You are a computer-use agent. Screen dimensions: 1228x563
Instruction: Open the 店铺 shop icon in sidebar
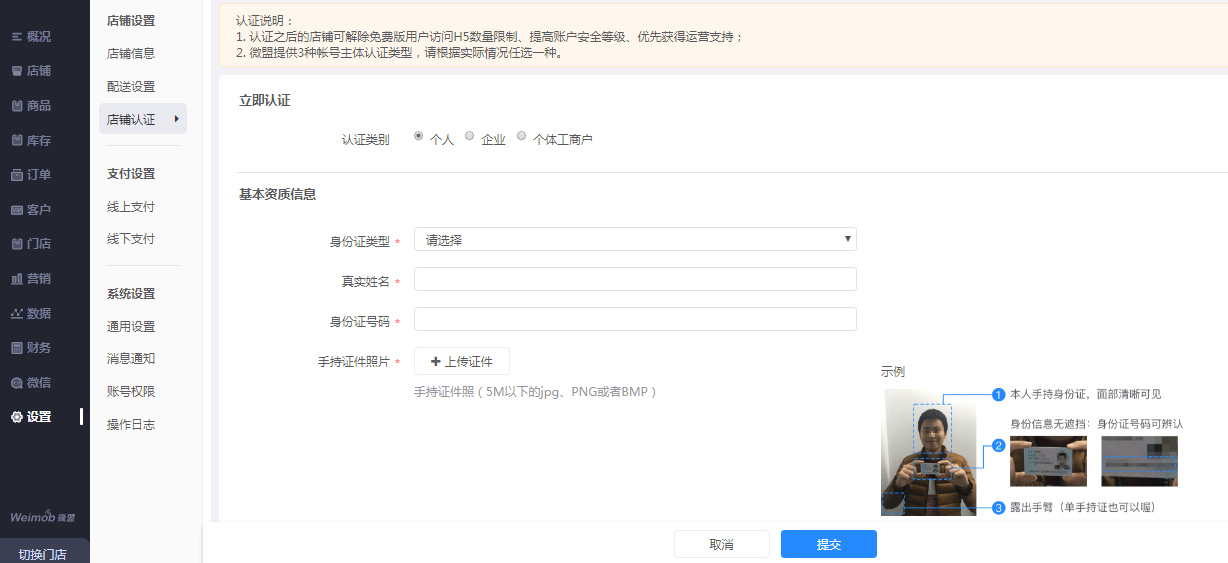pyautogui.click(x=17, y=71)
